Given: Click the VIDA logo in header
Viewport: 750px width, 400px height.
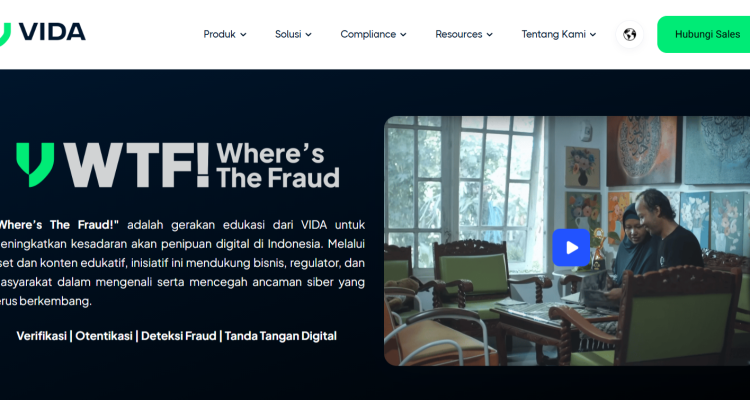Looking at the screenshot, I should 42,34.
